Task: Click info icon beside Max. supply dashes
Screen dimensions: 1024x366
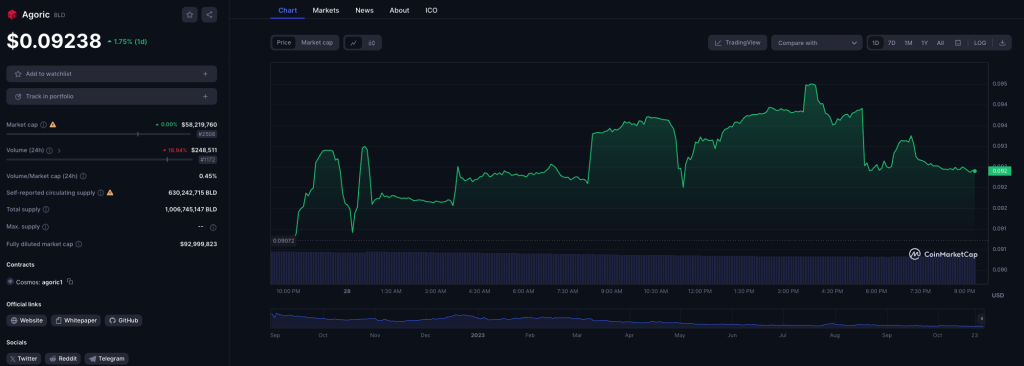Action: (213, 227)
